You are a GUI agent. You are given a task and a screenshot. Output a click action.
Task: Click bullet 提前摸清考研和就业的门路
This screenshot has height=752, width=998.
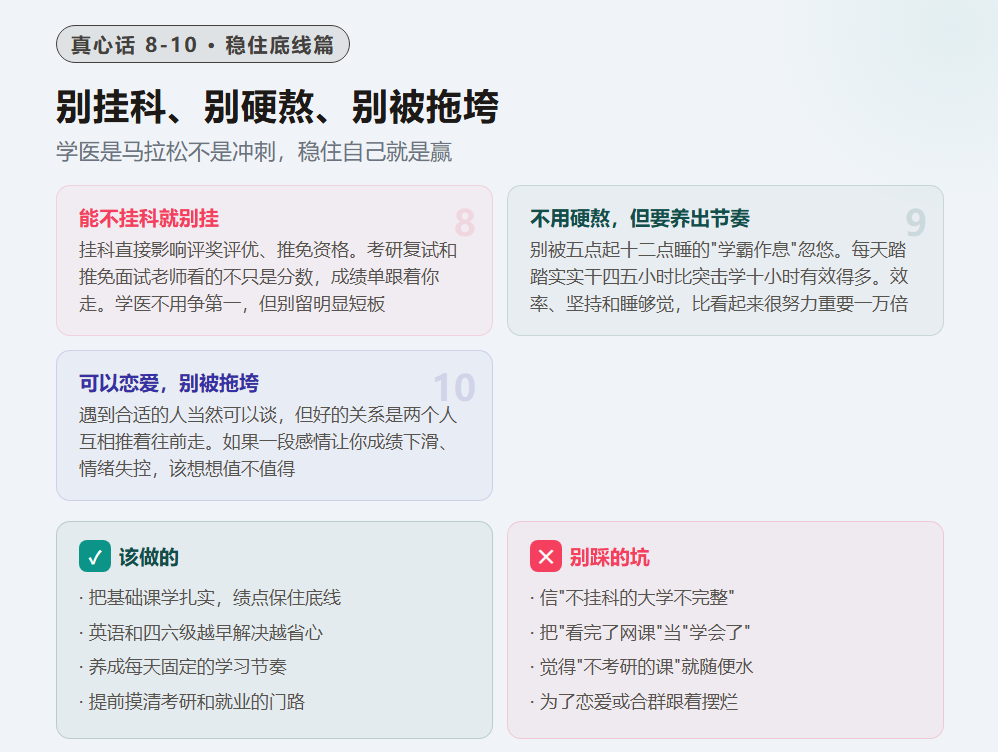click(192, 702)
